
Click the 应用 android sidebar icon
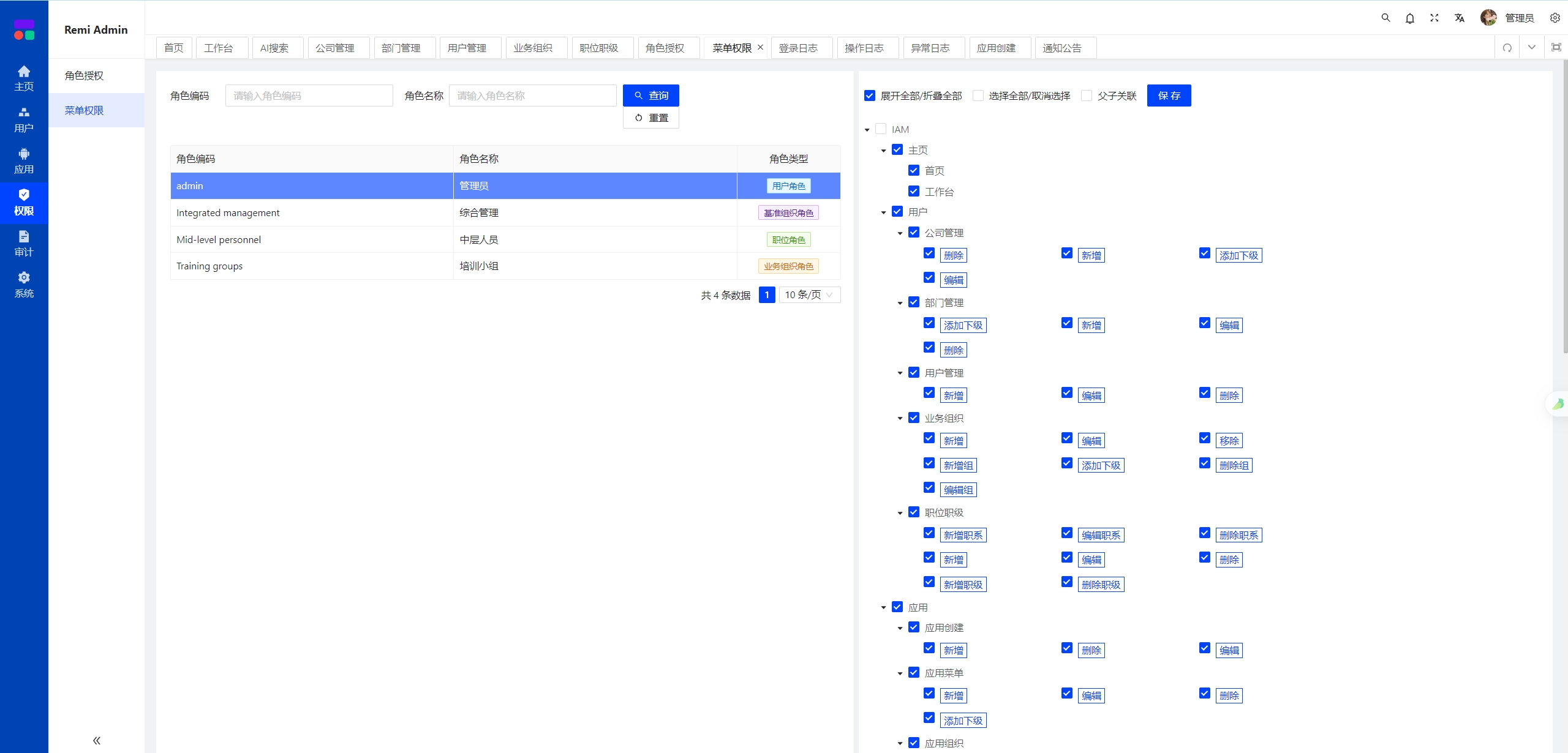(x=24, y=160)
